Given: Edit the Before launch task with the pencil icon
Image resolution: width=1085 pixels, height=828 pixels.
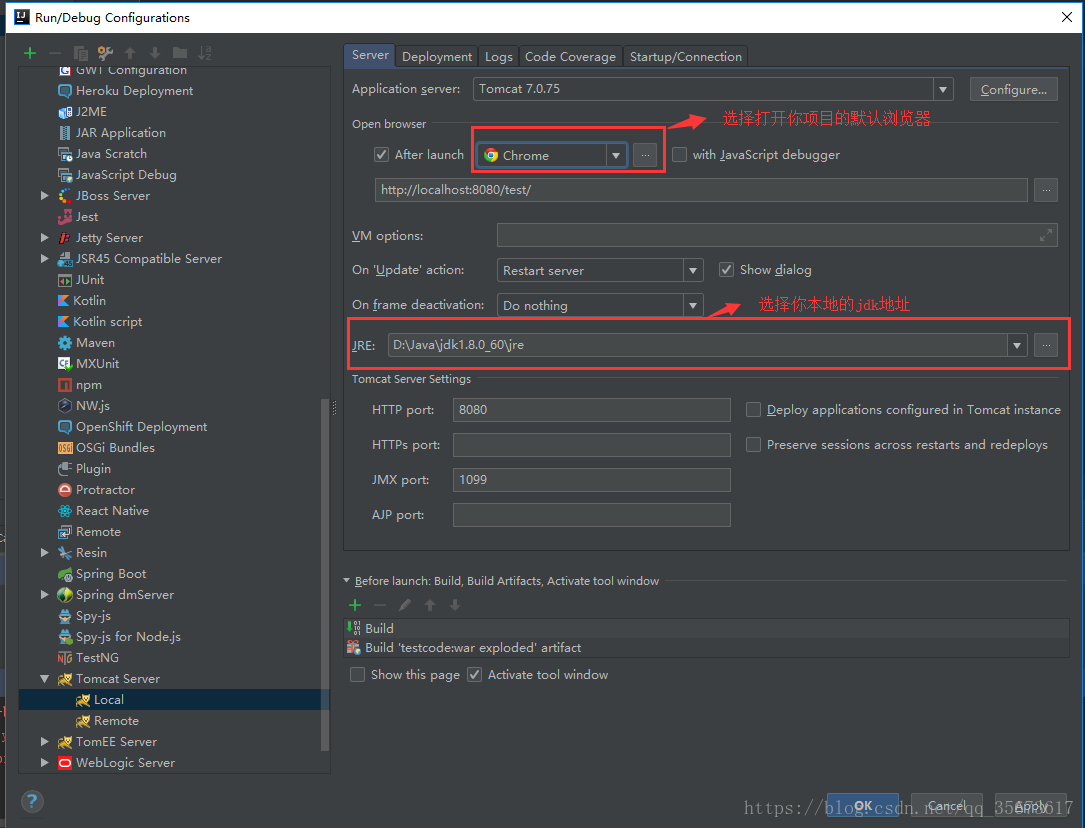Looking at the screenshot, I should click(x=405, y=605).
